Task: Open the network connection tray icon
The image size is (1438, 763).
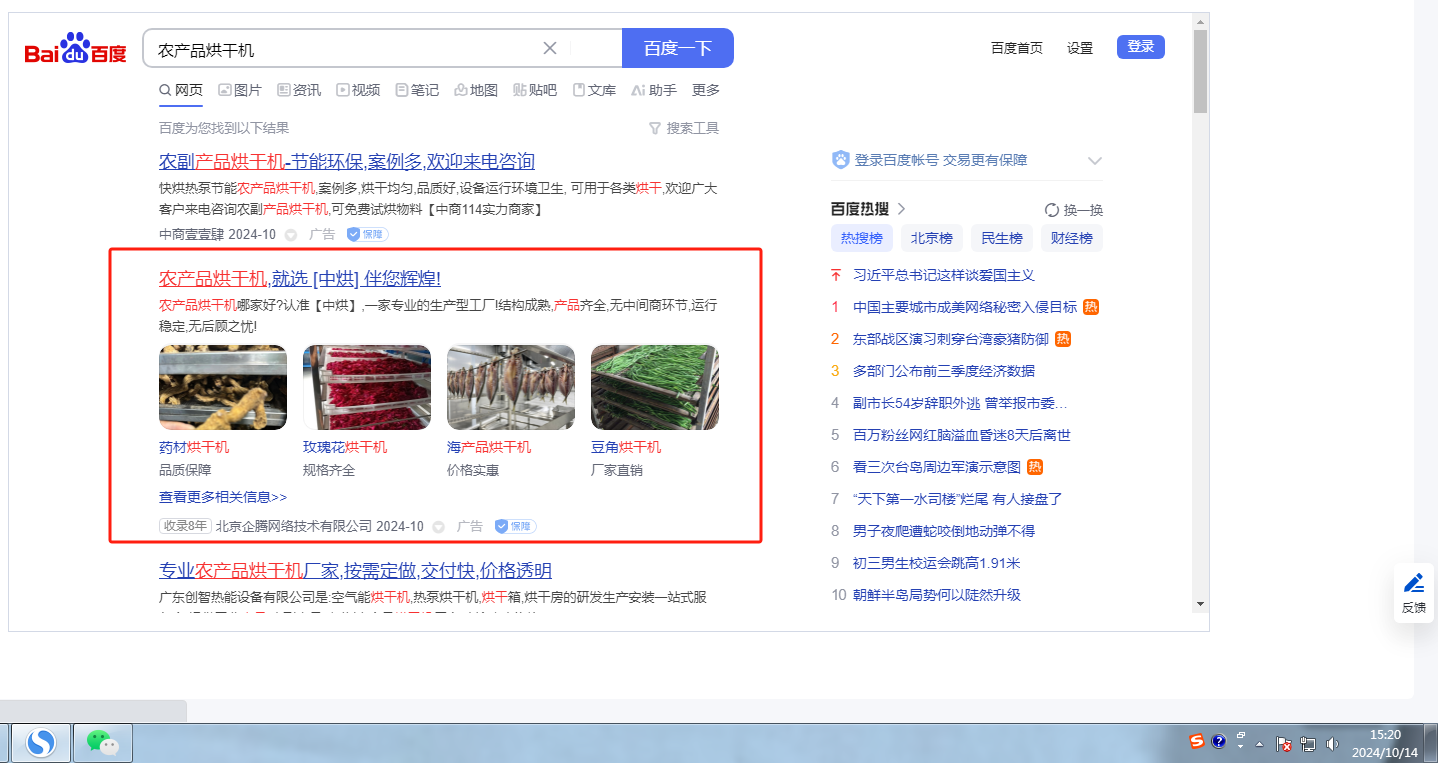Action: coord(1308,744)
